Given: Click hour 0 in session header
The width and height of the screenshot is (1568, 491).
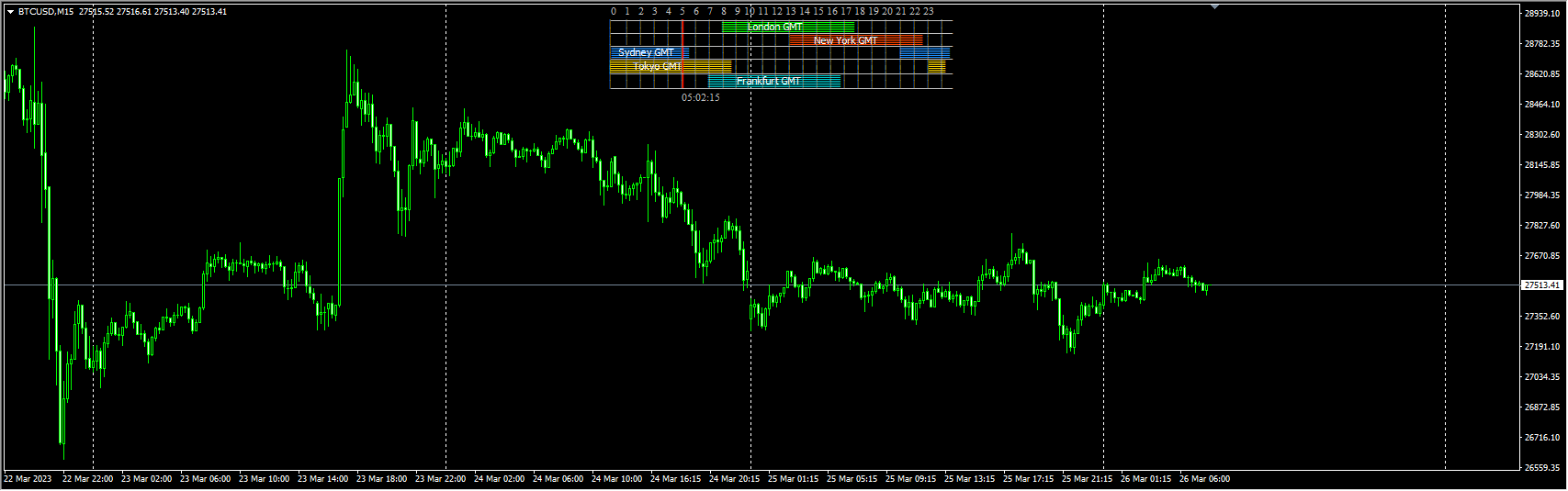Looking at the screenshot, I should click(x=614, y=12).
